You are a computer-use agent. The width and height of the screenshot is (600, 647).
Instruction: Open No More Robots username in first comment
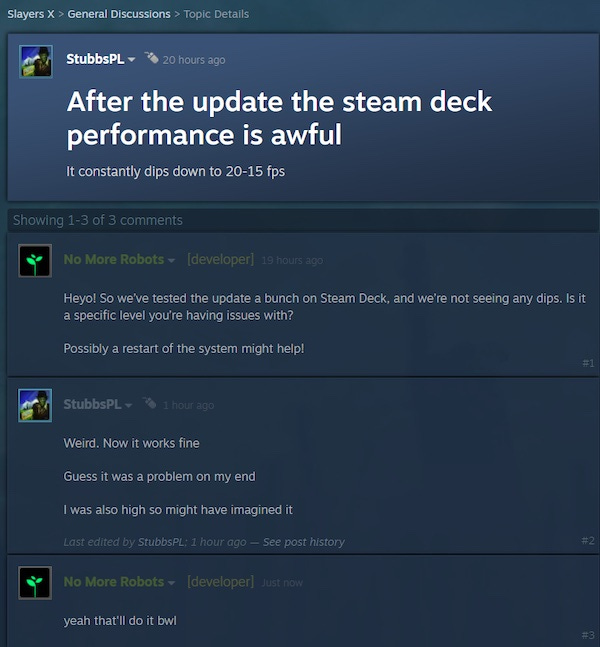[113, 260]
